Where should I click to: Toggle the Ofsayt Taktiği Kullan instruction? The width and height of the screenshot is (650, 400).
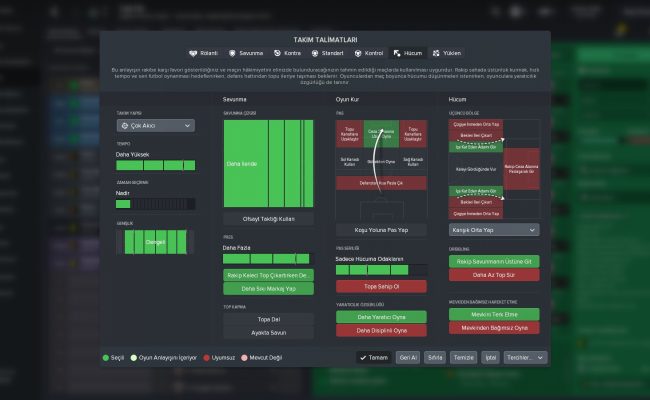(x=265, y=219)
